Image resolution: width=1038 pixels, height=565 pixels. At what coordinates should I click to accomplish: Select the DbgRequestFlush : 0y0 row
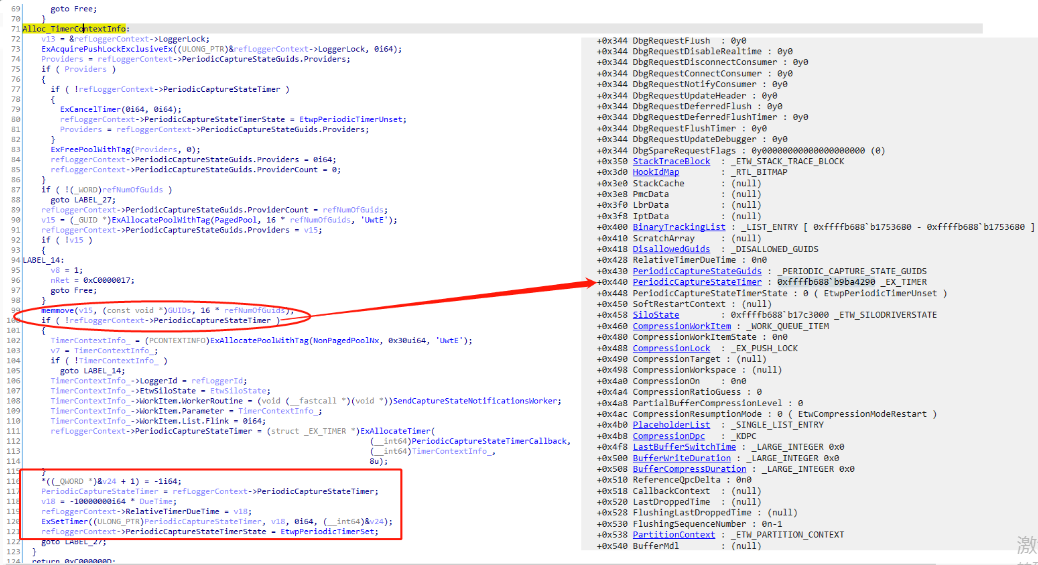tap(671, 40)
